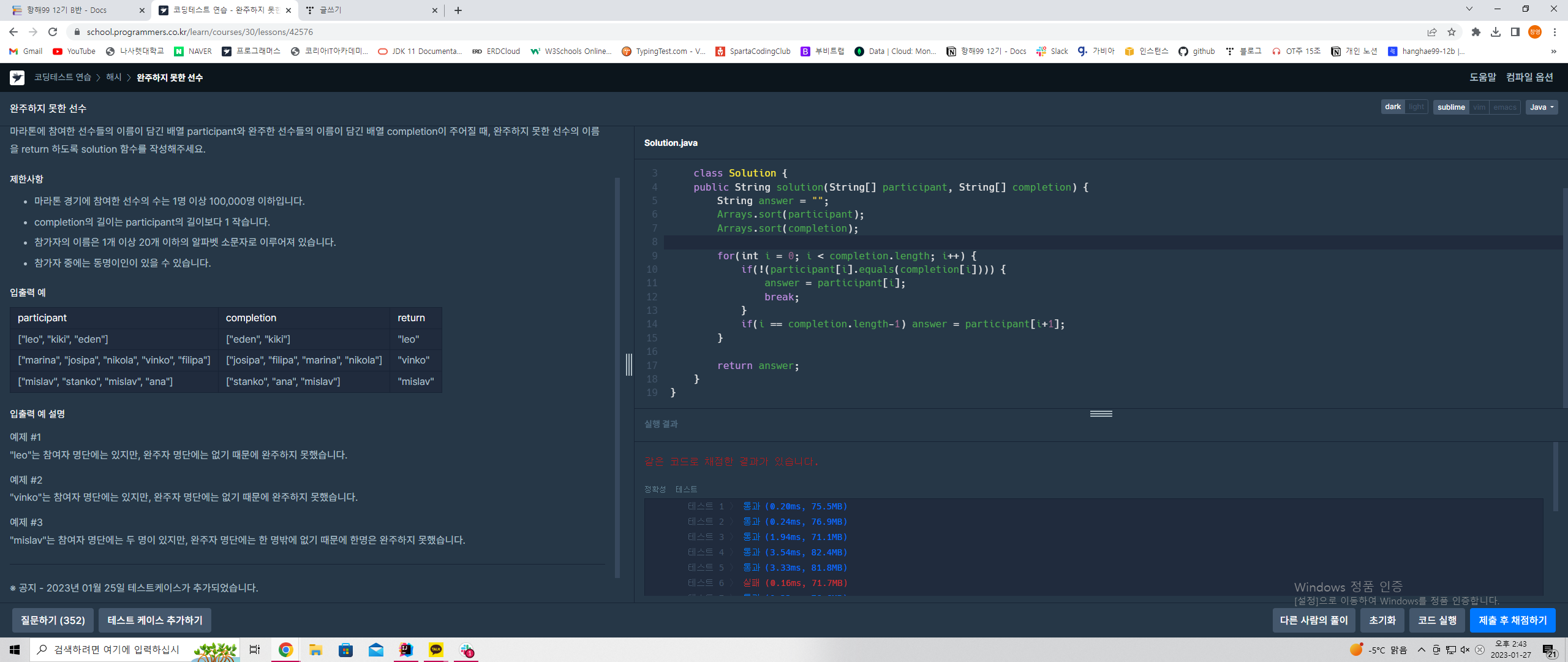
Task: Click the Windows Start button
Action: point(15,650)
